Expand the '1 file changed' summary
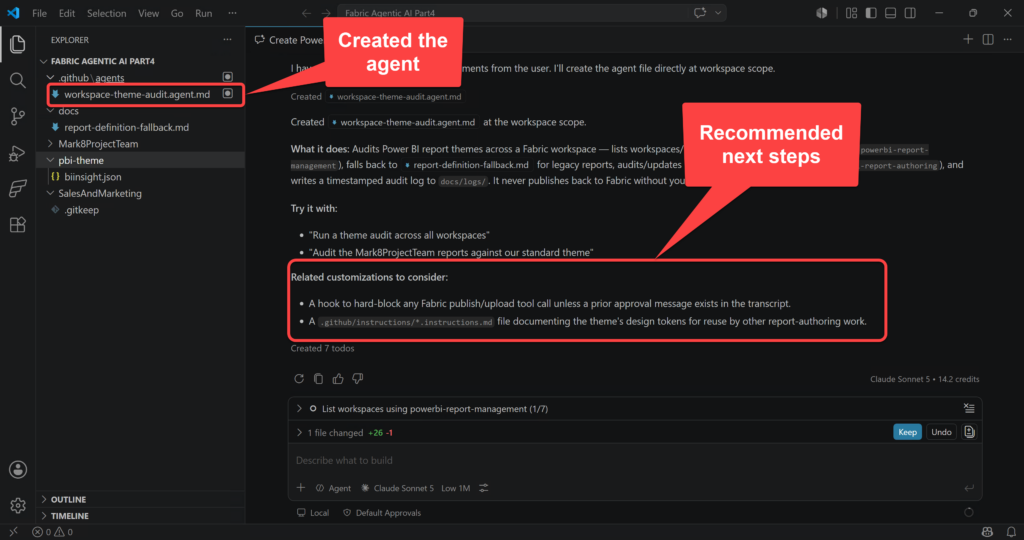 tap(299, 432)
